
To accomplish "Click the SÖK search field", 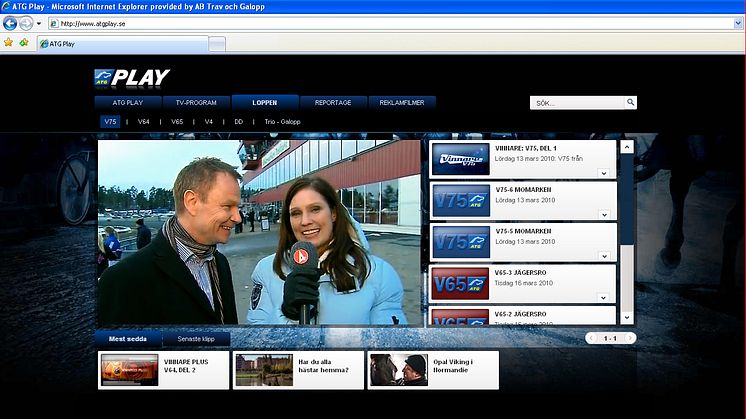I will [577, 103].
